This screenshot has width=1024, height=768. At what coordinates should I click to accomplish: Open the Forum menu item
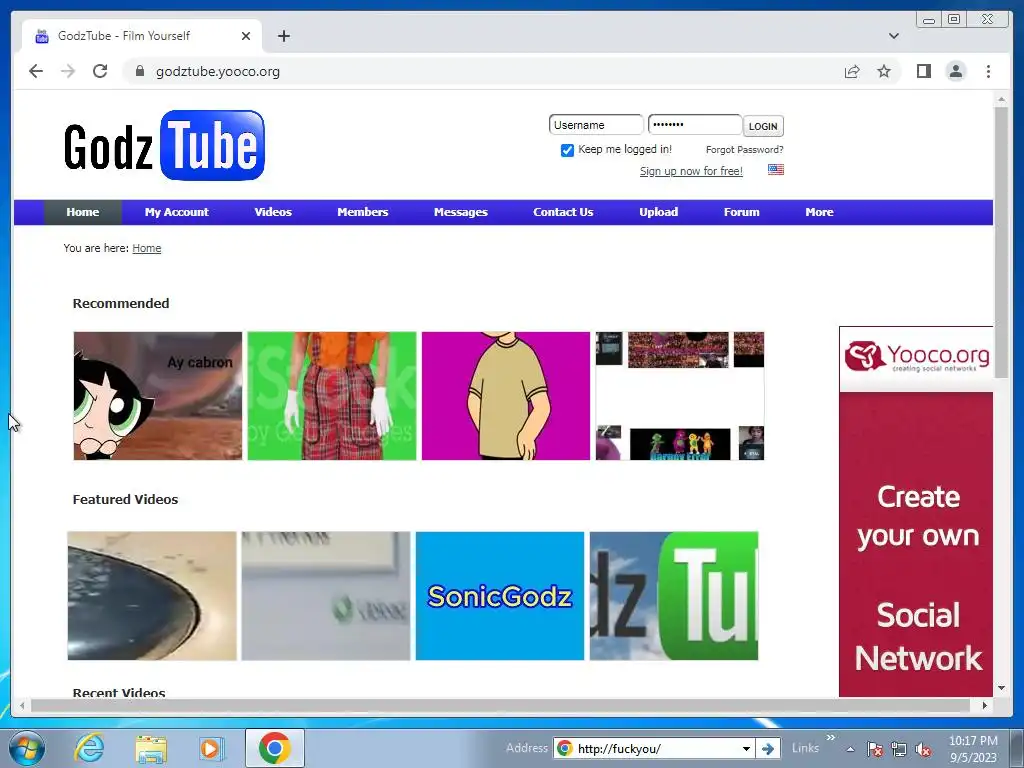pyautogui.click(x=741, y=212)
